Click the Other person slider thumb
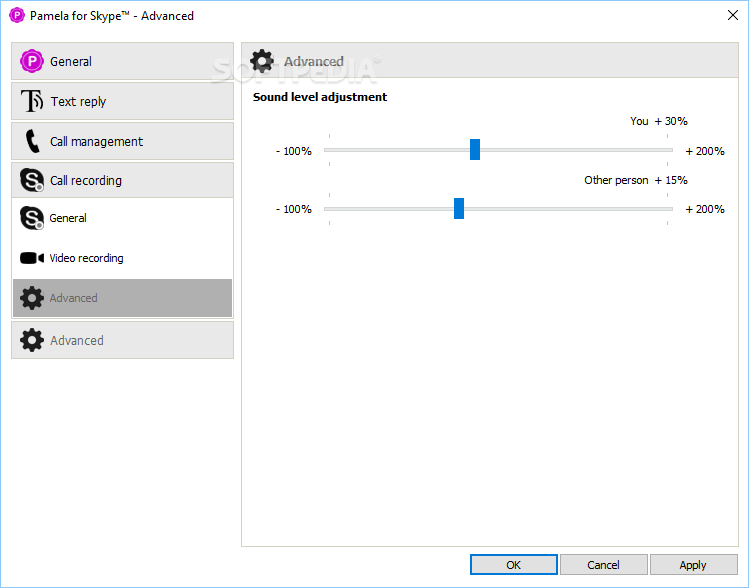The image size is (749, 588). [459, 208]
